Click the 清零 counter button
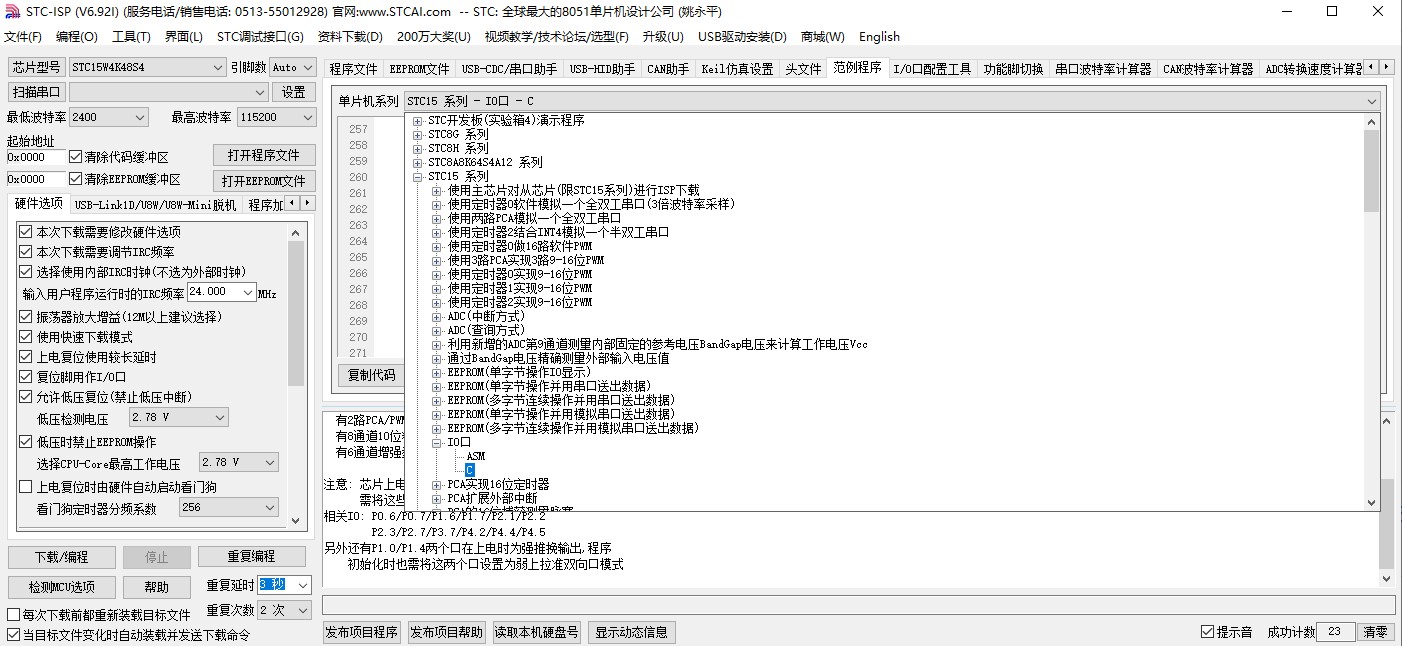 pyautogui.click(x=1375, y=632)
